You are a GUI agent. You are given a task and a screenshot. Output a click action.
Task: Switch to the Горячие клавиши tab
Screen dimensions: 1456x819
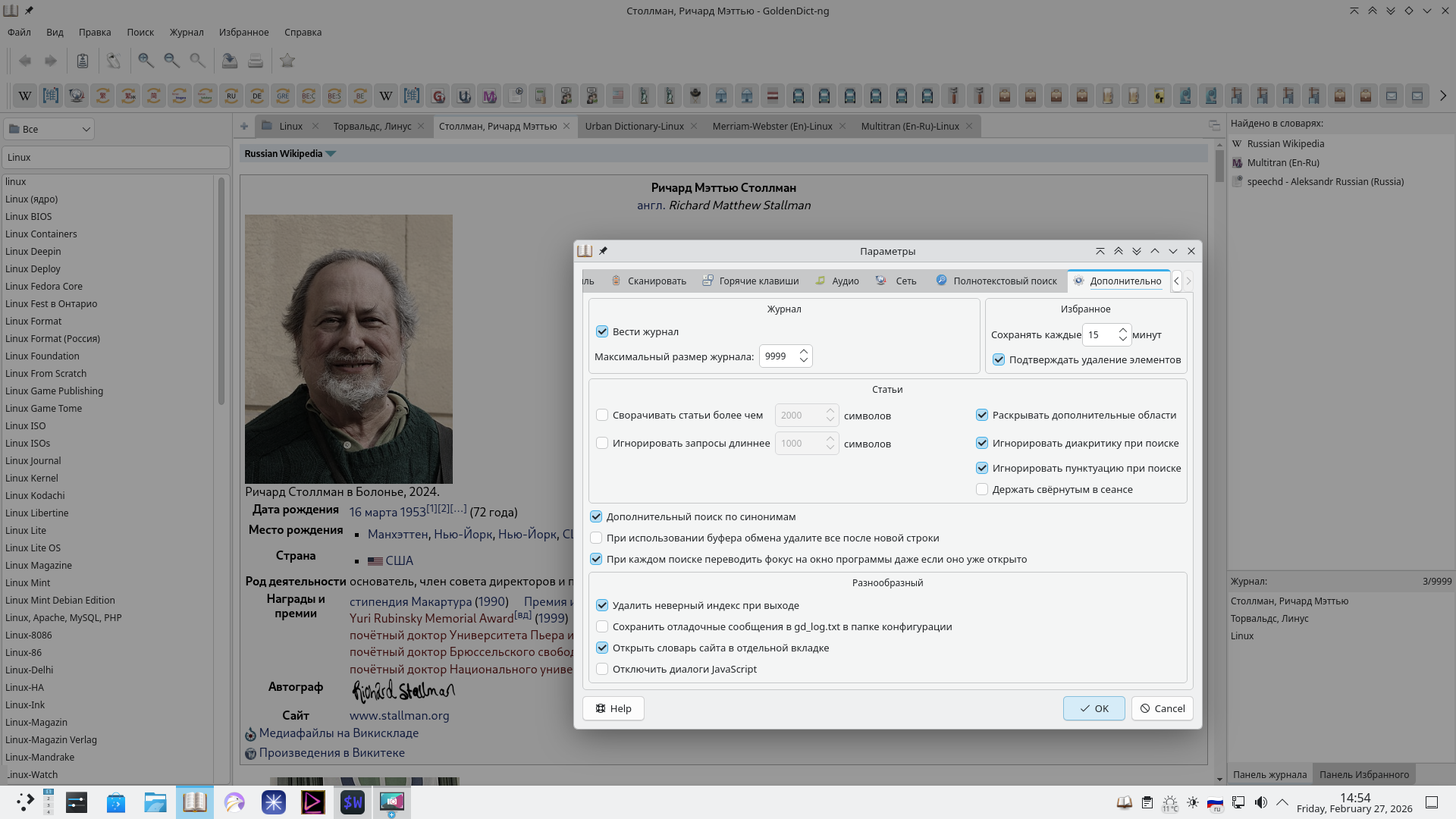pyautogui.click(x=750, y=281)
